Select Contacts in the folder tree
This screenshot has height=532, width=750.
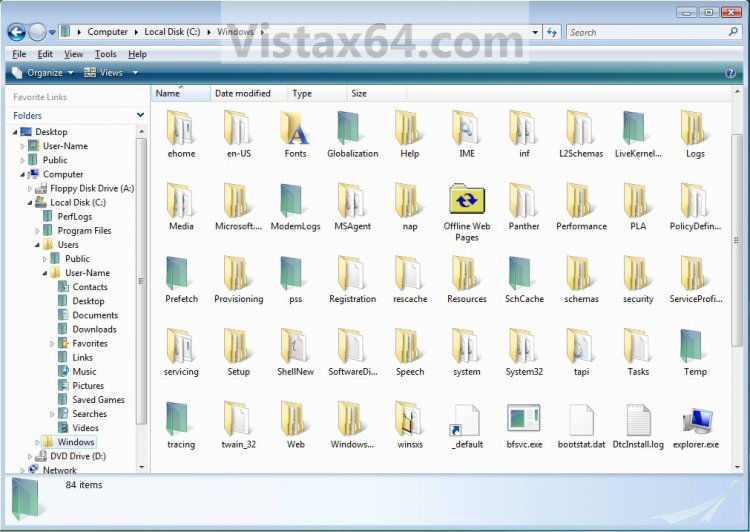[89, 287]
